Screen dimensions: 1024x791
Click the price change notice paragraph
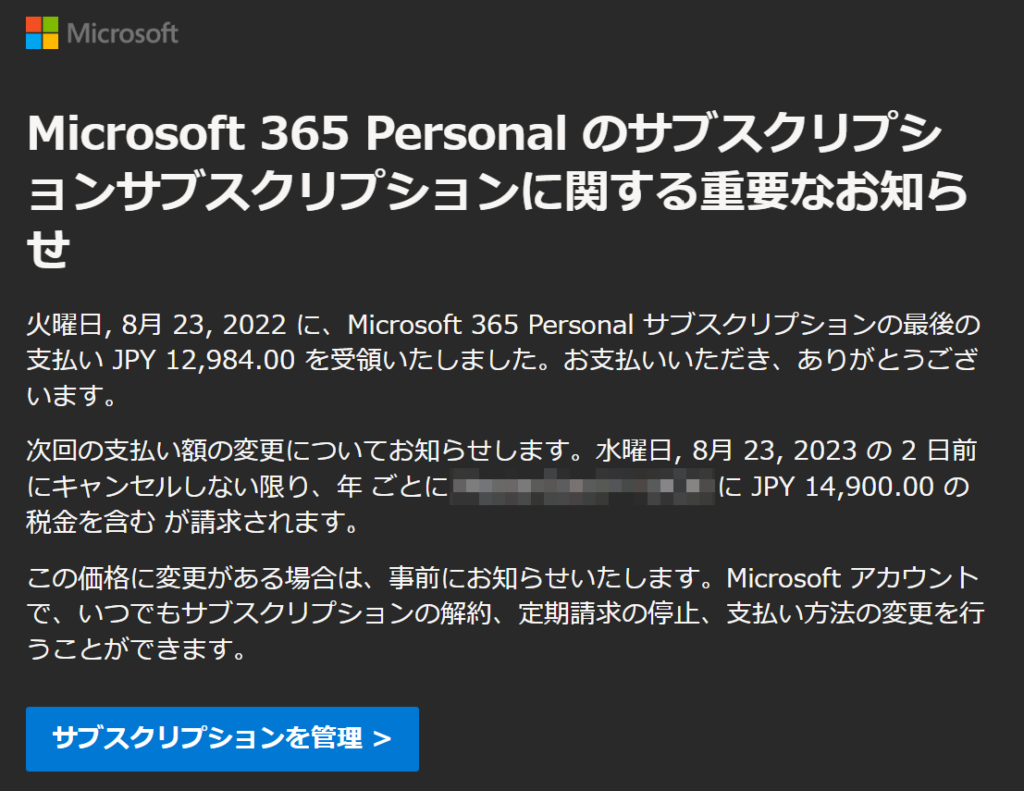[x=500, y=614]
